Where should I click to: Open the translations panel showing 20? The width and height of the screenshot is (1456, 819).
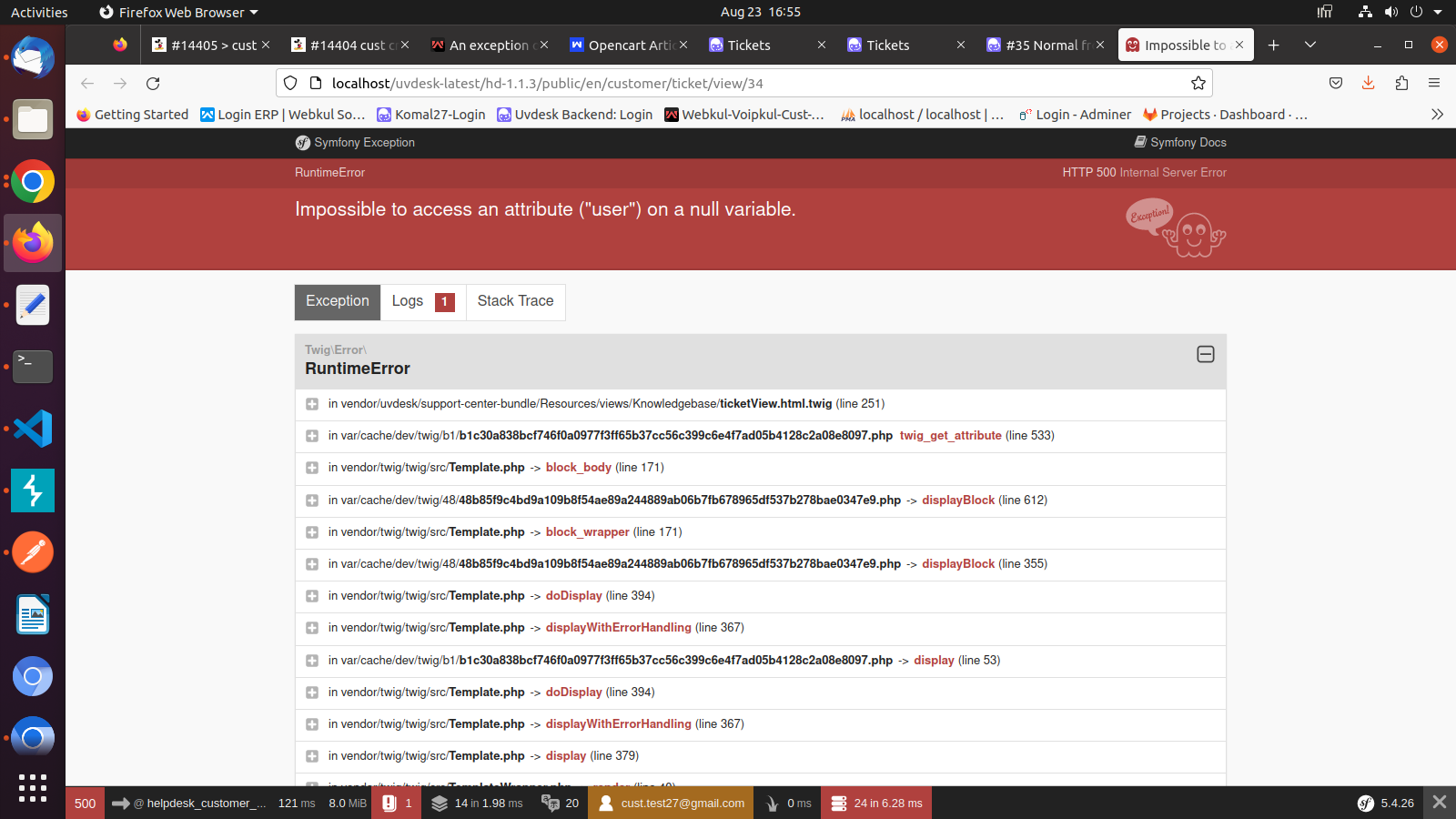click(559, 803)
